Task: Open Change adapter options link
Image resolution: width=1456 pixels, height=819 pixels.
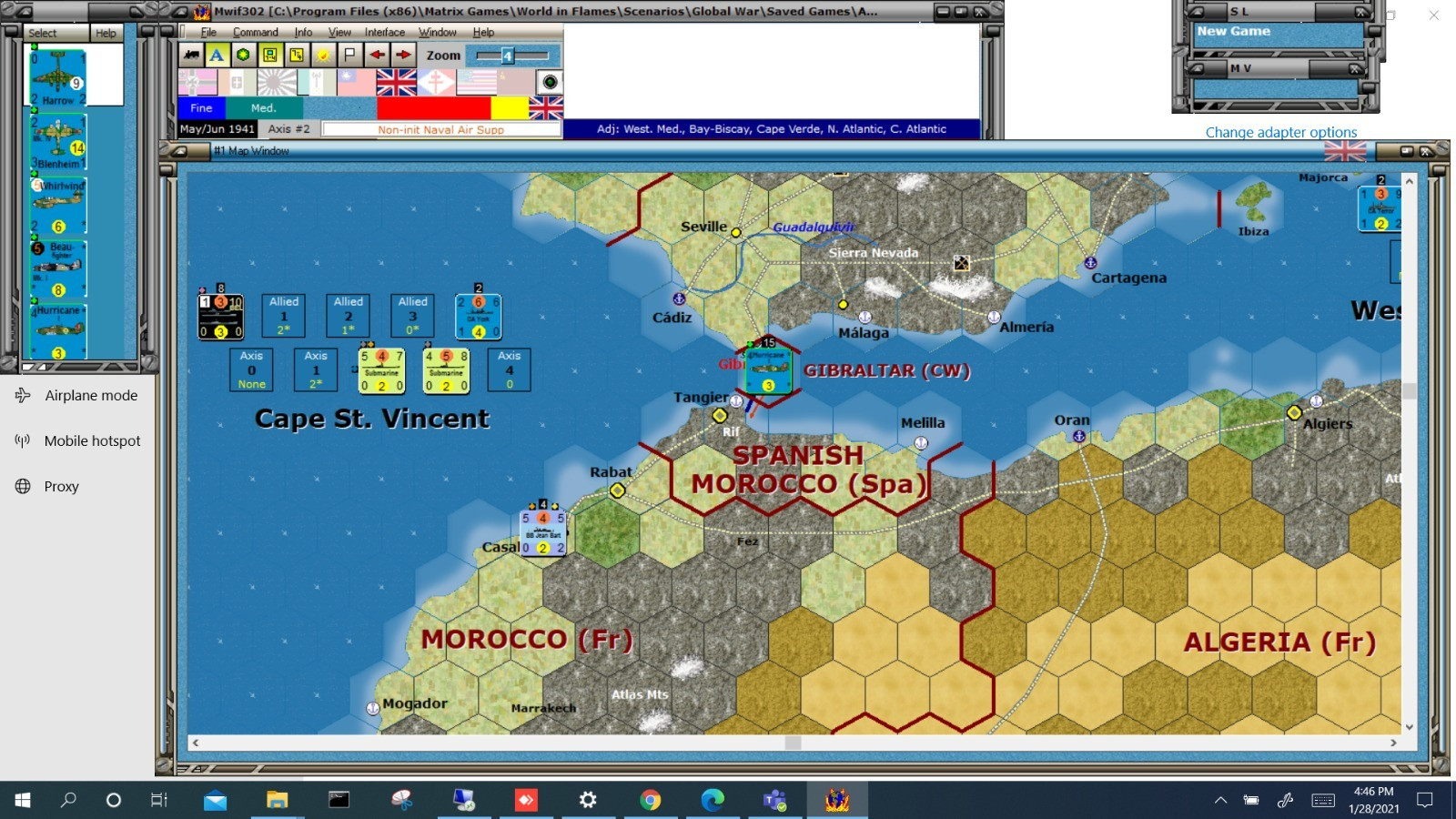Action: pos(1281,132)
